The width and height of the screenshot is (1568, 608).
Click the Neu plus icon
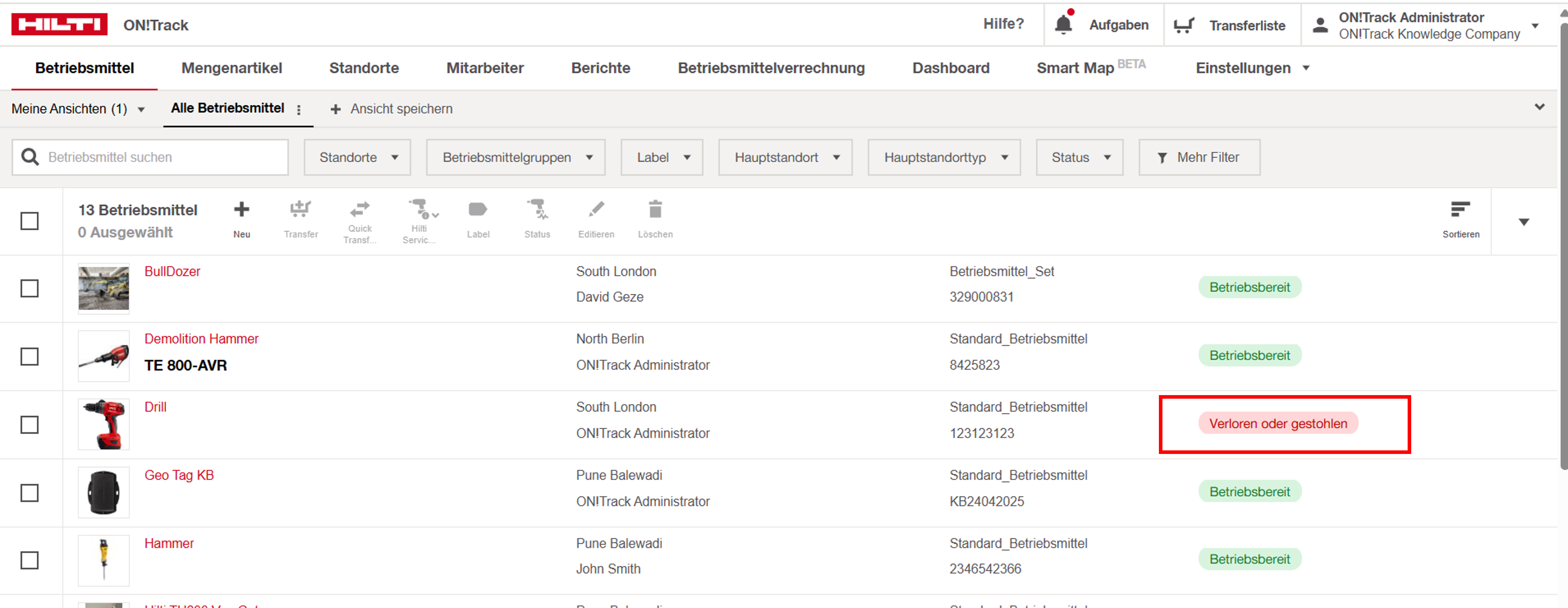pos(242,210)
